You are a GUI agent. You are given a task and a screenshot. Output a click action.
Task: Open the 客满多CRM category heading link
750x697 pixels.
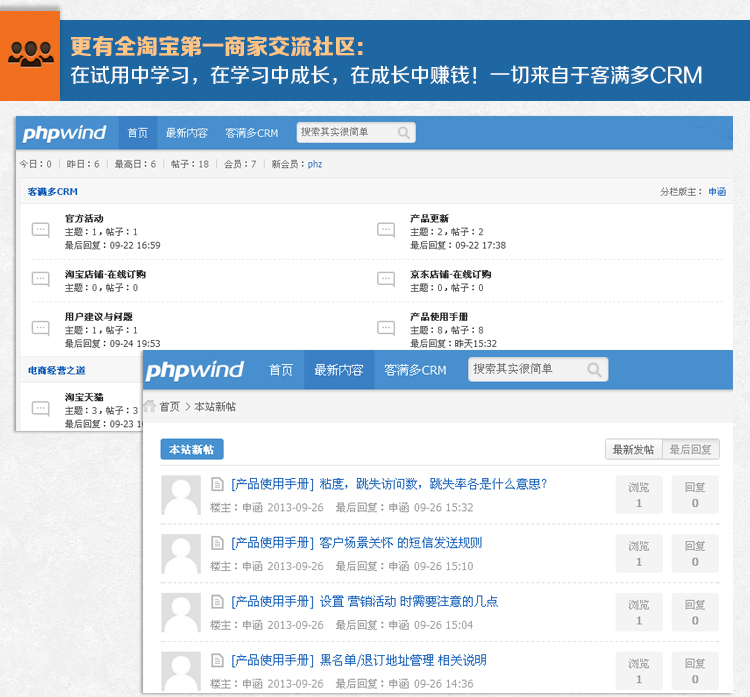(x=53, y=192)
